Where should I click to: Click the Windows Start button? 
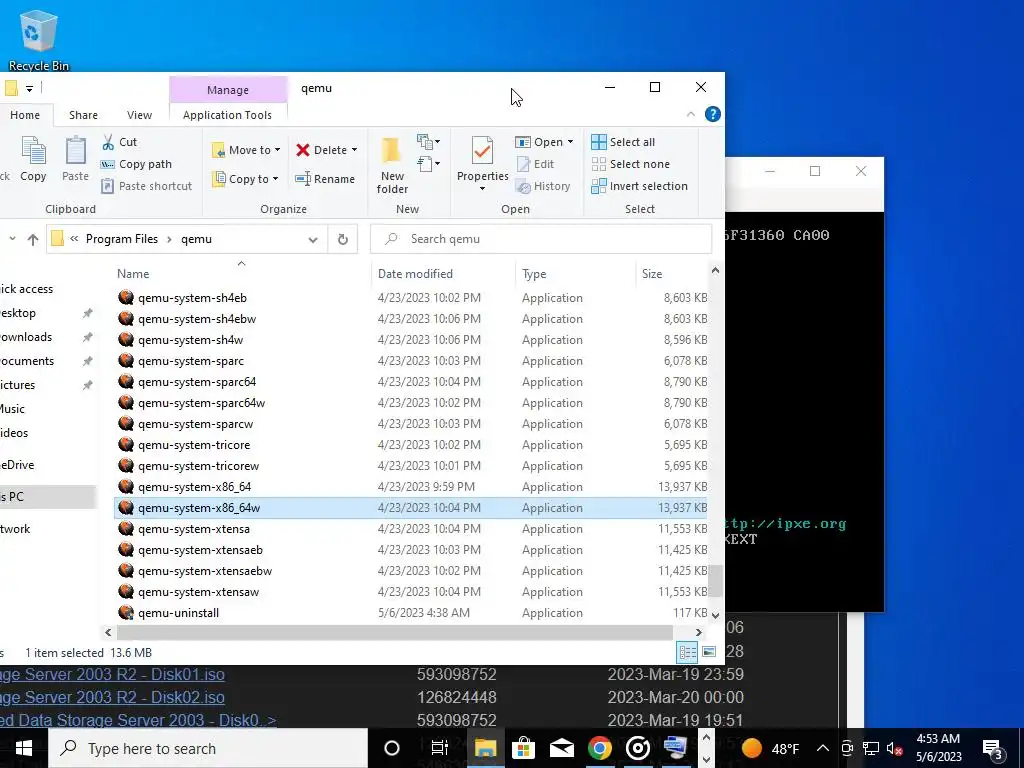[24, 748]
